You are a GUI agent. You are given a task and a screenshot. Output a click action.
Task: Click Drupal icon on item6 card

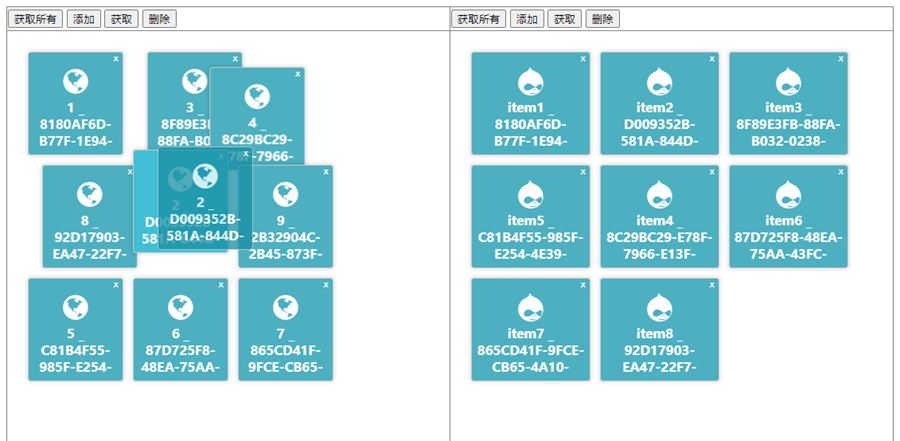click(x=789, y=195)
